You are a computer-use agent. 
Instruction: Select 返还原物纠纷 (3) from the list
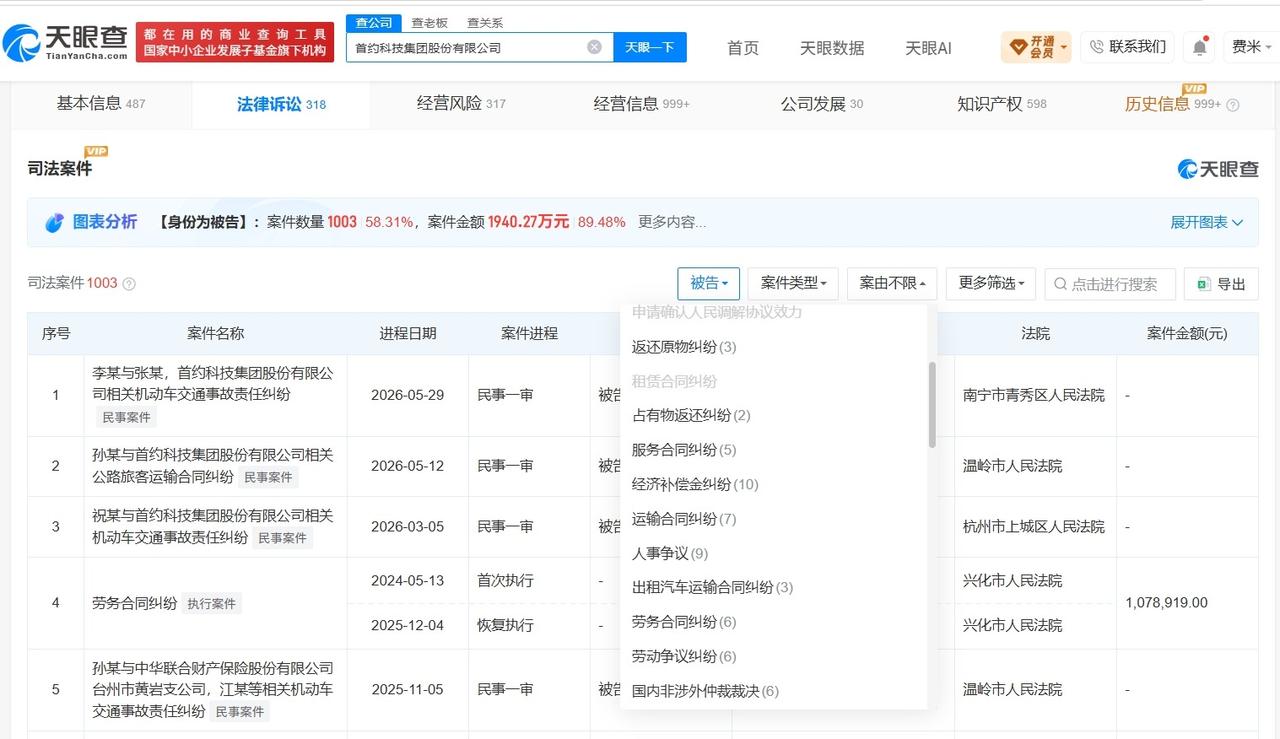[x=684, y=347]
